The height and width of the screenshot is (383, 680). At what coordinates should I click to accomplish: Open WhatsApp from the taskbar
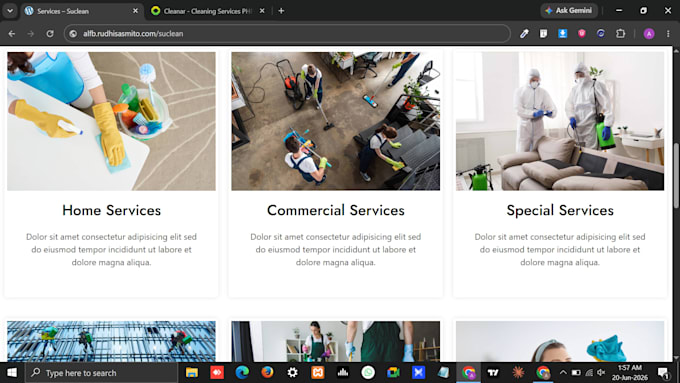[368, 373]
